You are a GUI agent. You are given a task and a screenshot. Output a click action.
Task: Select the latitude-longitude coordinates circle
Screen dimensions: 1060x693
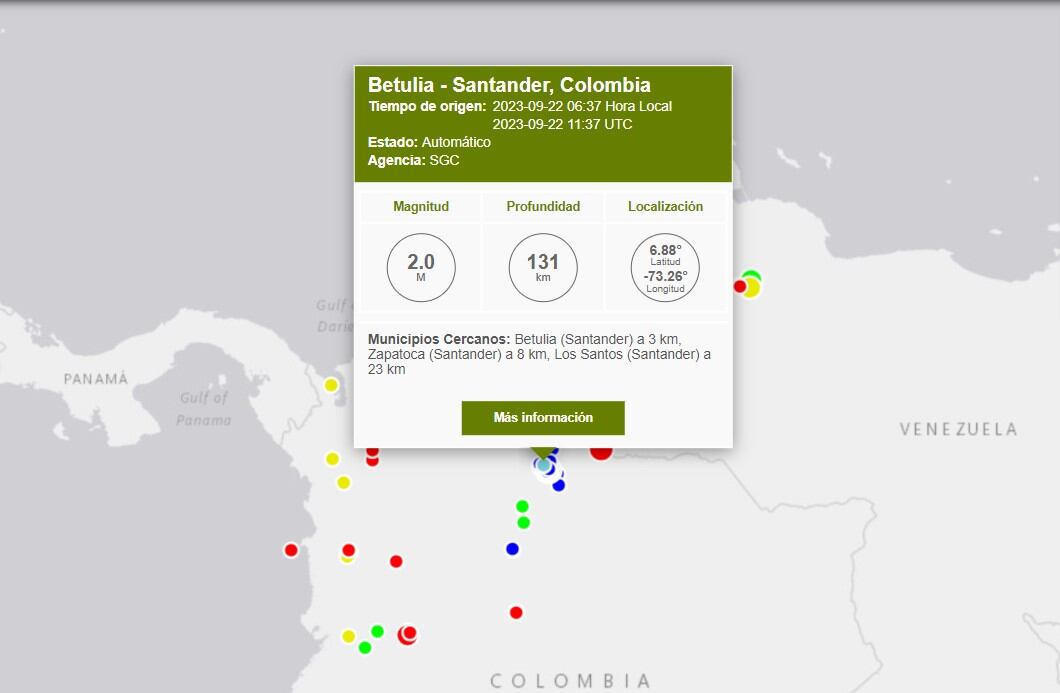pos(665,267)
